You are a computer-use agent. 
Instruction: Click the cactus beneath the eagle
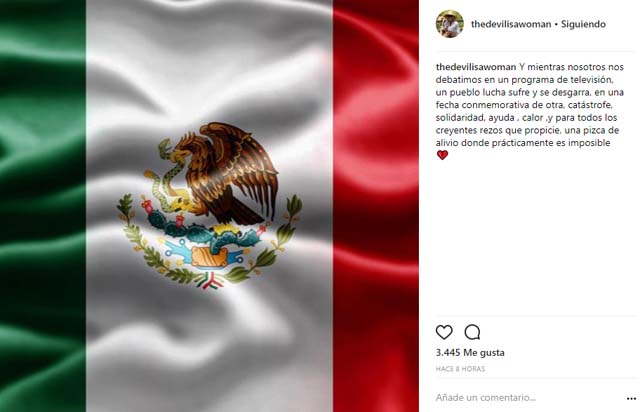click(x=204, y=231)
